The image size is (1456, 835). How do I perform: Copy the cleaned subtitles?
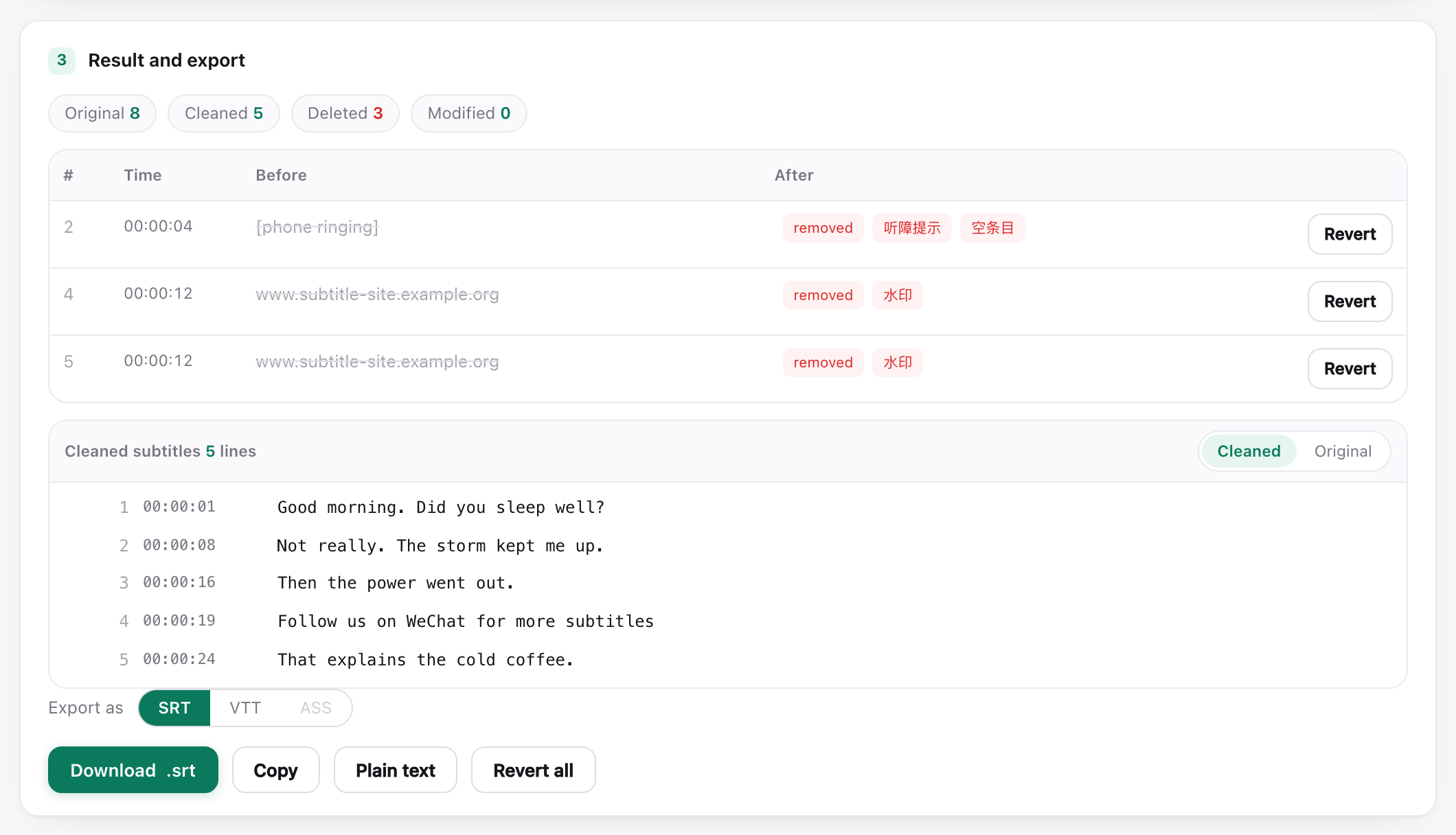tap(275, 770)
